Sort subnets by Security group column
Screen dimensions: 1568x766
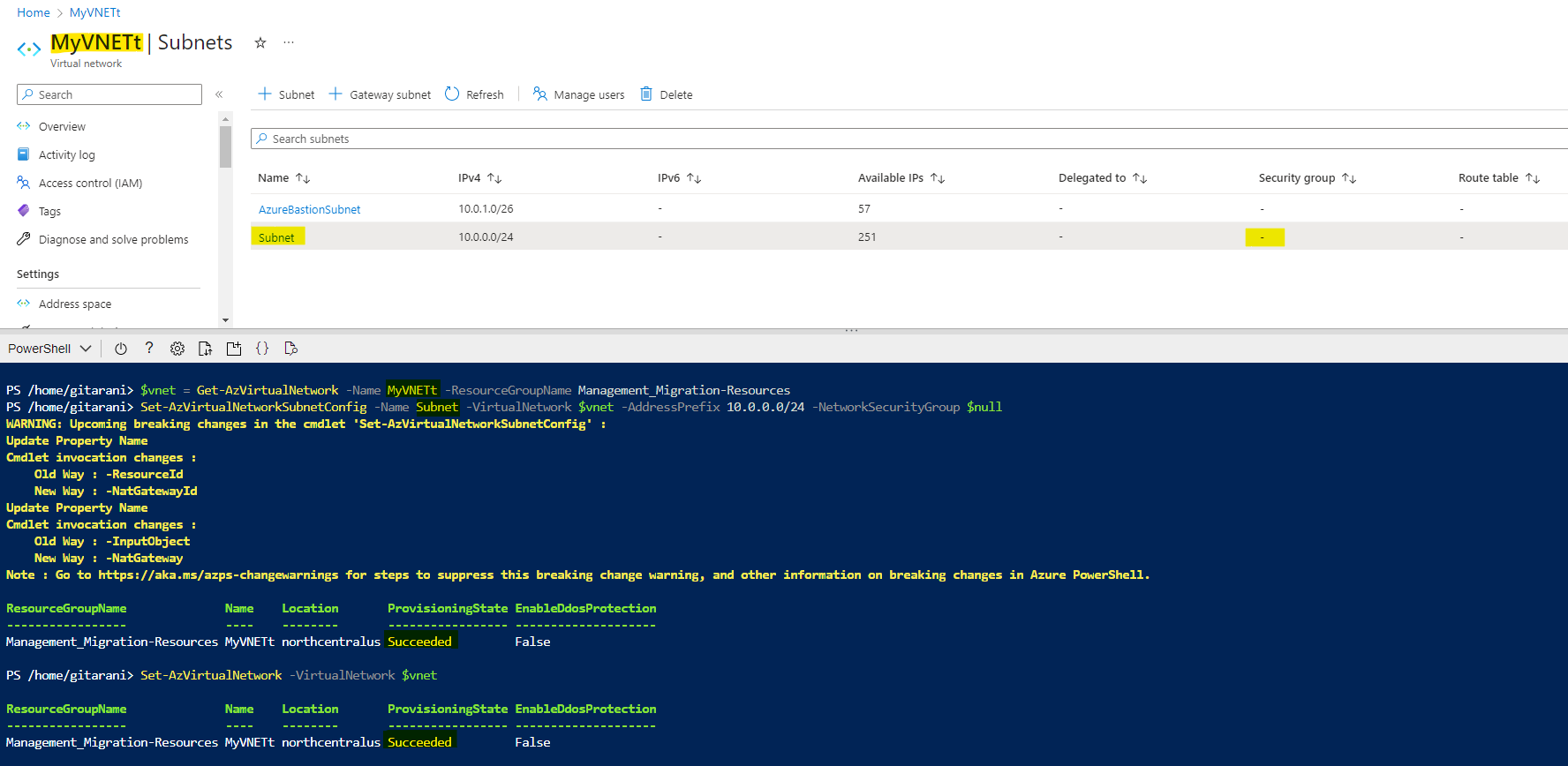point(1308,178)
